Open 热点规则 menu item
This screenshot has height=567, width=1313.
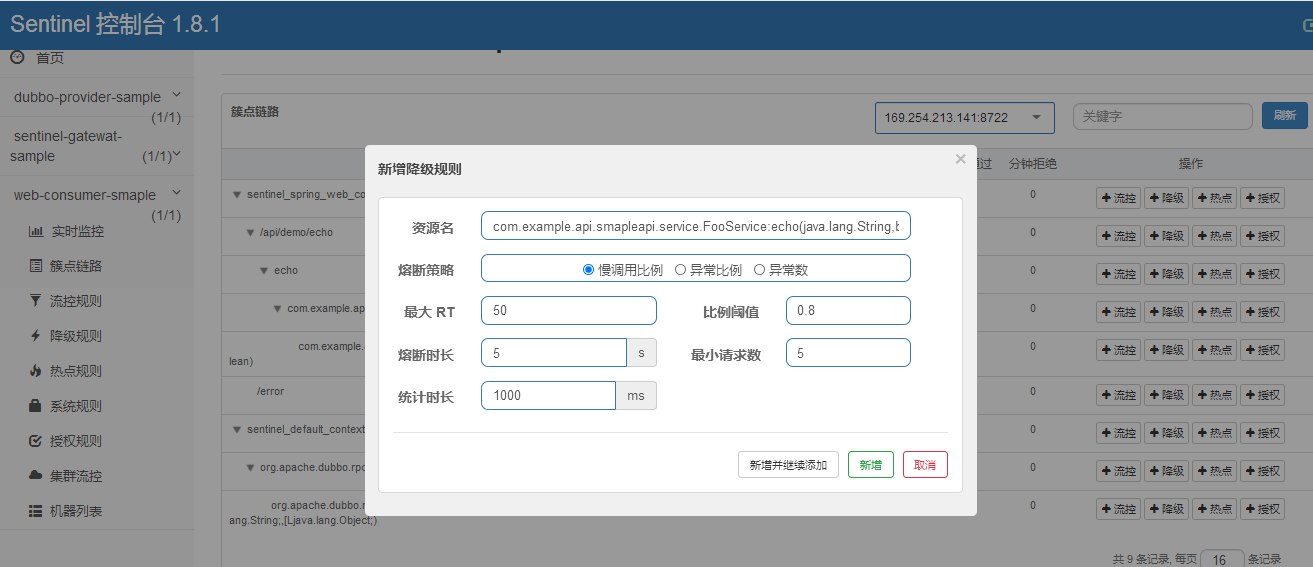pyautogui.click(x=76, y=371)
